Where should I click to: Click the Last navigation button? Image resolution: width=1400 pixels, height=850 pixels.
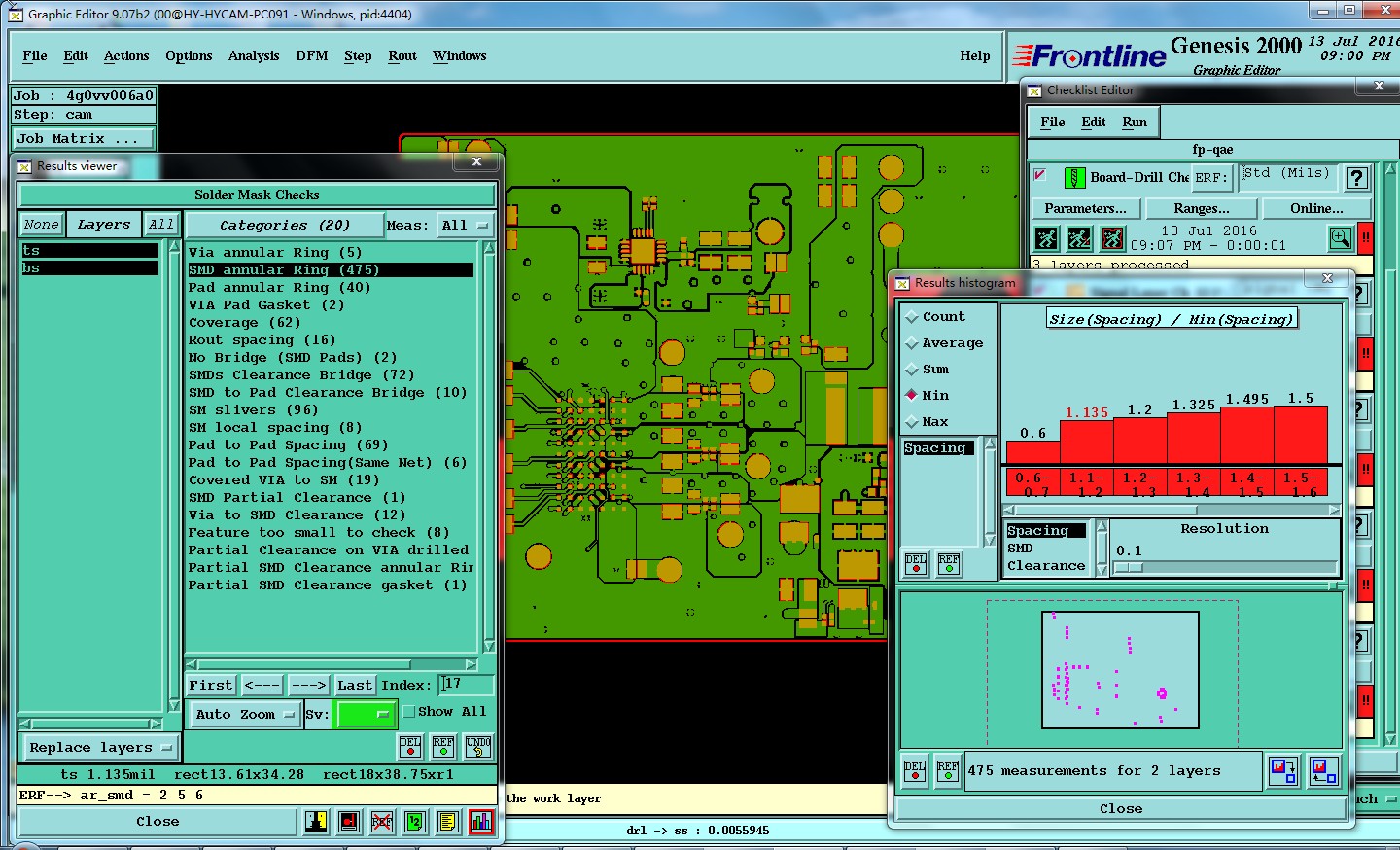point(355,685)
